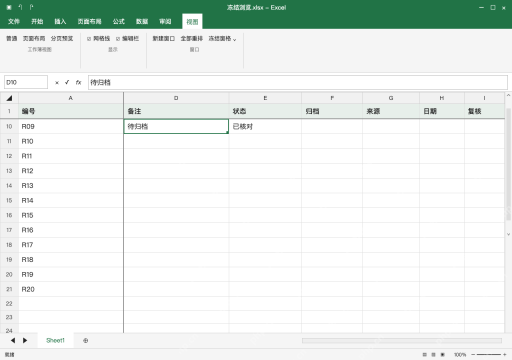Click the 新建窗口 button
512x360 pixels.
[x=164, y=39]
